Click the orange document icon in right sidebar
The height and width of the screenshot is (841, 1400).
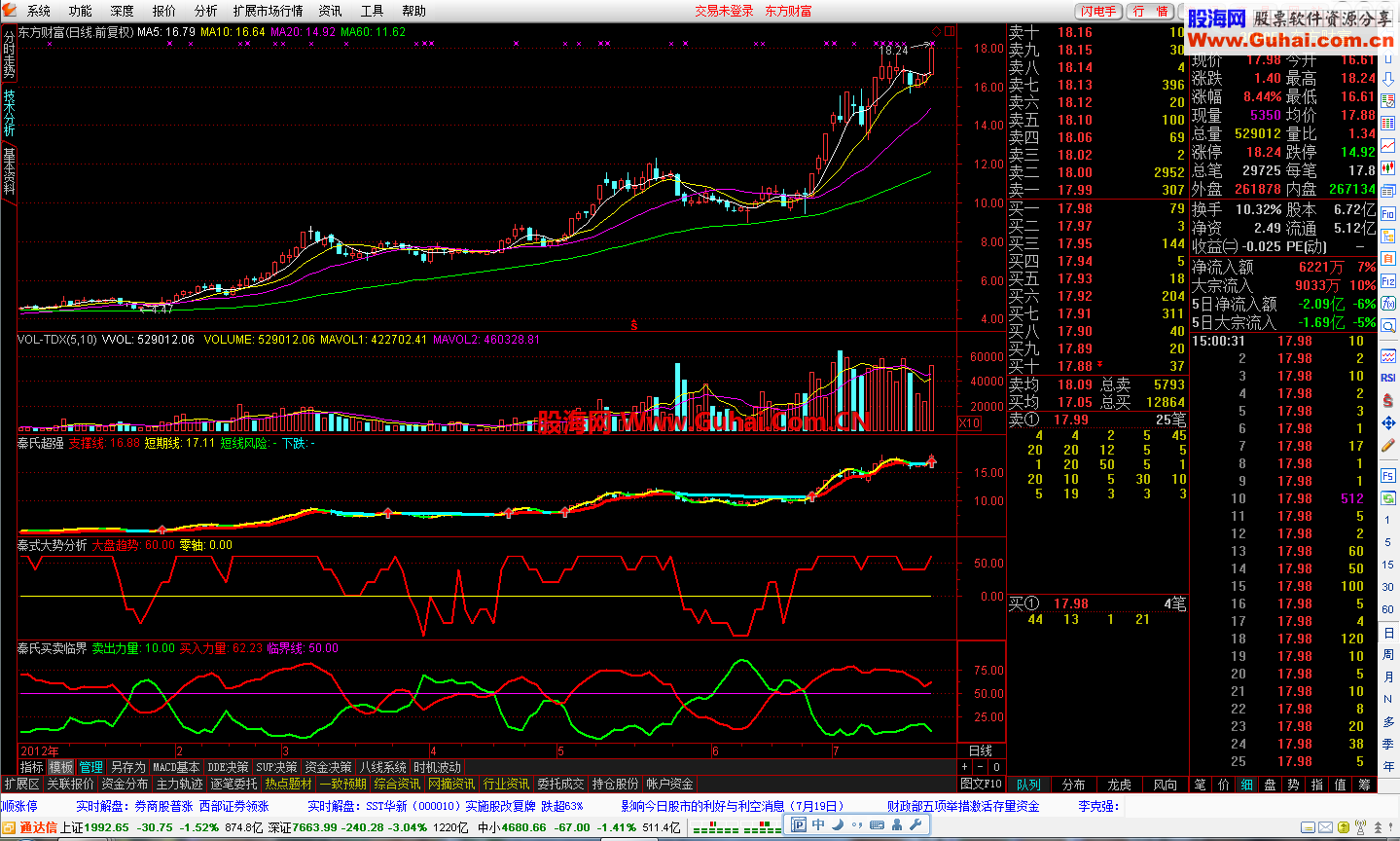point(1388,259)
